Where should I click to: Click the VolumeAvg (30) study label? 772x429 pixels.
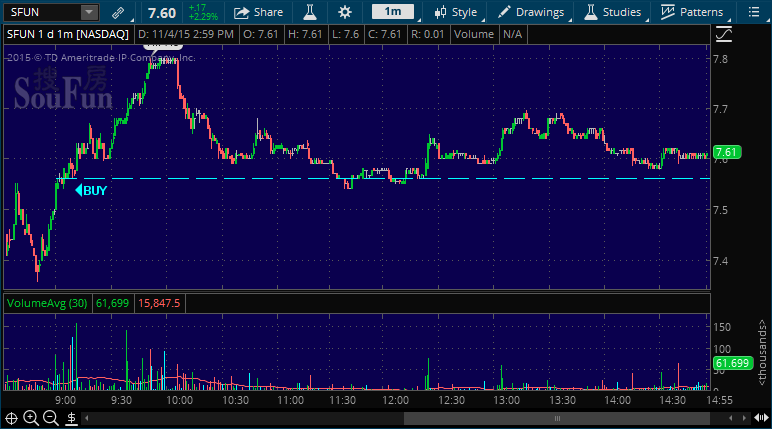(x=47, y=303)
